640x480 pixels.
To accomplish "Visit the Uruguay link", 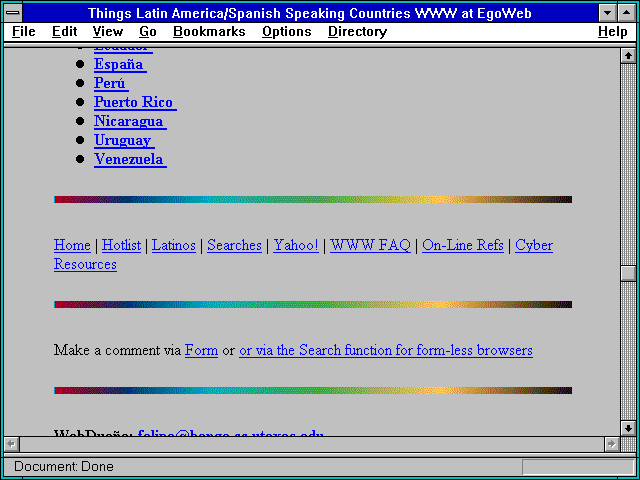I will pyautogui.click(x=124, y=140).
